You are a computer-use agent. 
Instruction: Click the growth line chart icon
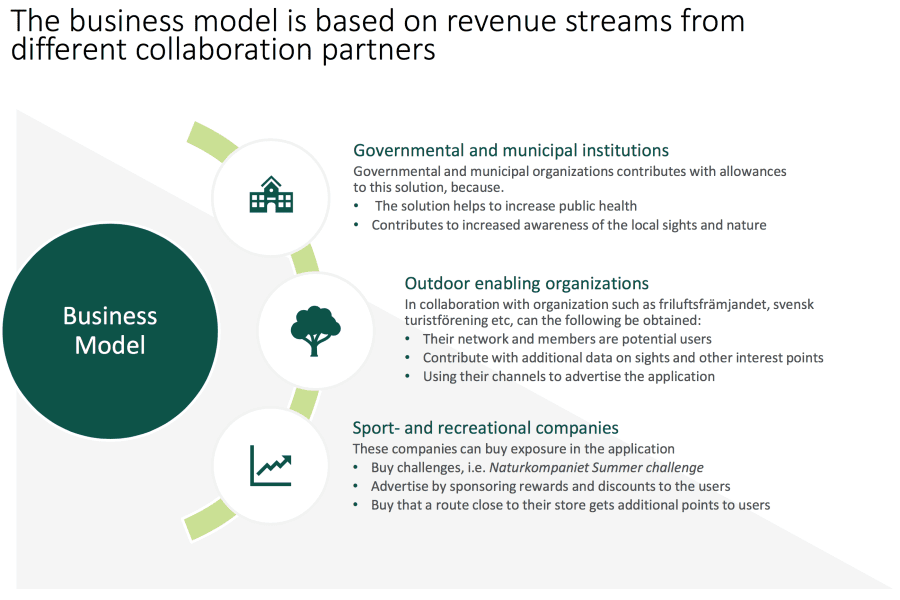[x=270, y=465]
